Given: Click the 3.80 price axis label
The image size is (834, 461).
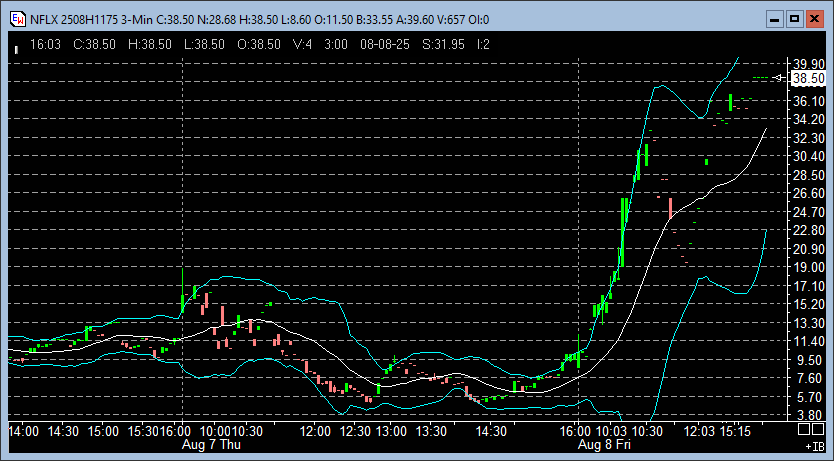Looking at the screenshot, I should point(811,415).
